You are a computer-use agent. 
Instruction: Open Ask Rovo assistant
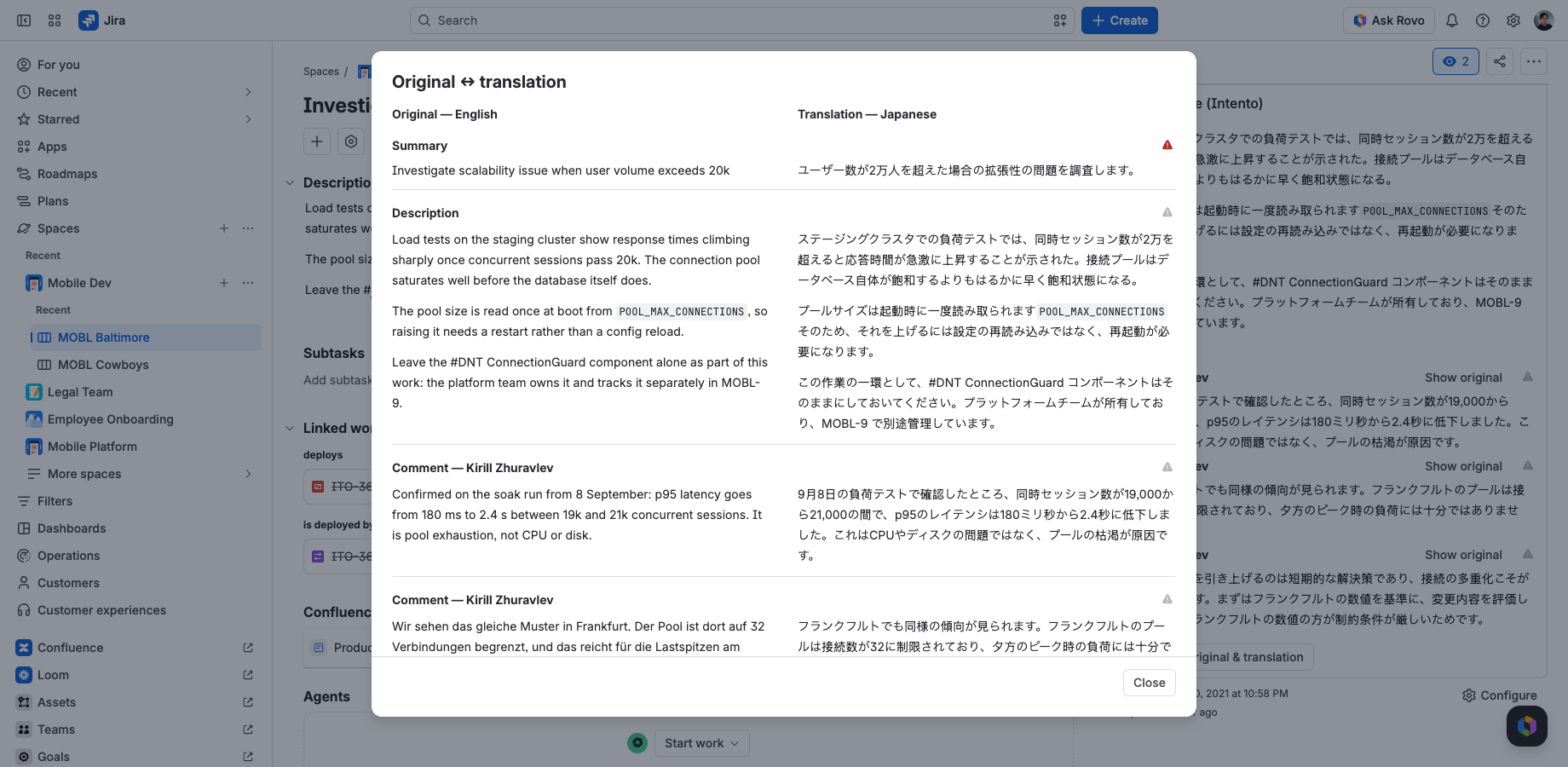1388,20
